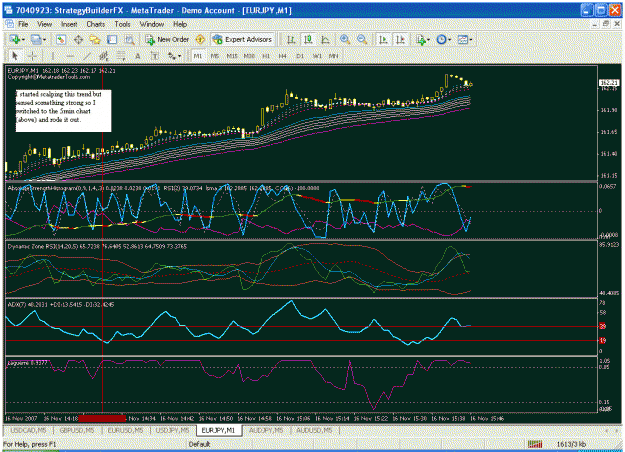Switch to the USDJPY,M5 chart tab

[x=172, y=430]
